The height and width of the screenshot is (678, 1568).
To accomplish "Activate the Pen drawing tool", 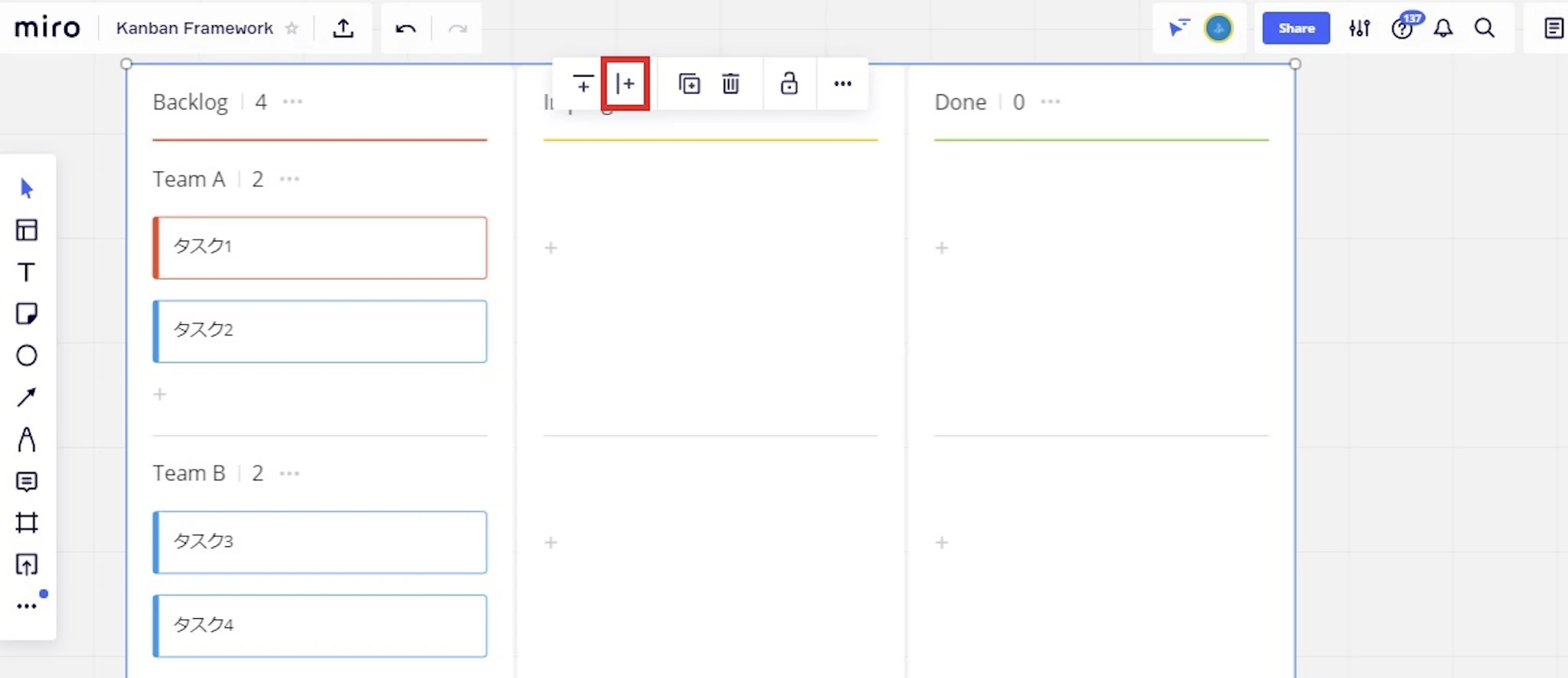I will 27,439.
